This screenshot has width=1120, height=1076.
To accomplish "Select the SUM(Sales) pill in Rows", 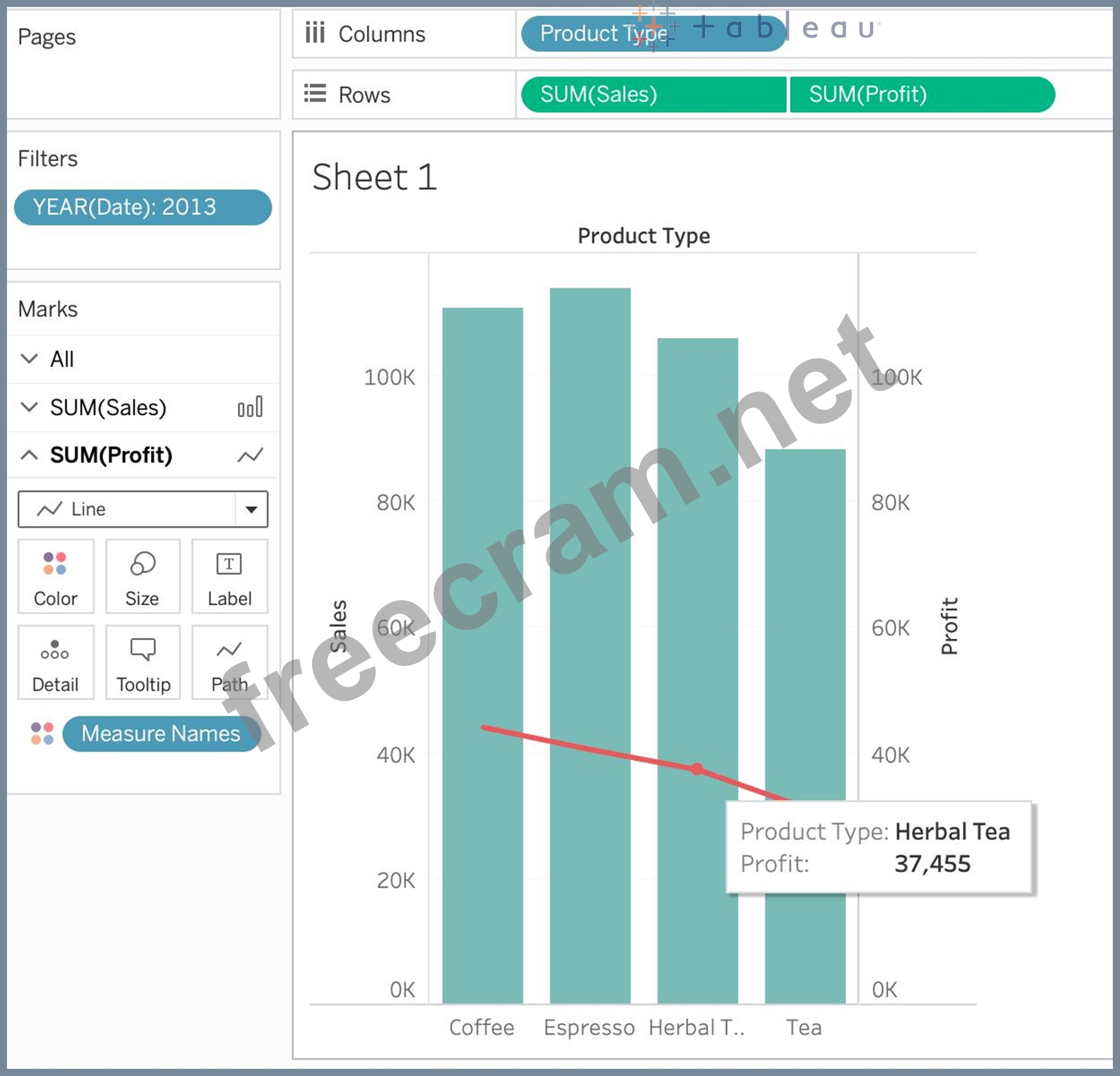I will point(653,95).
